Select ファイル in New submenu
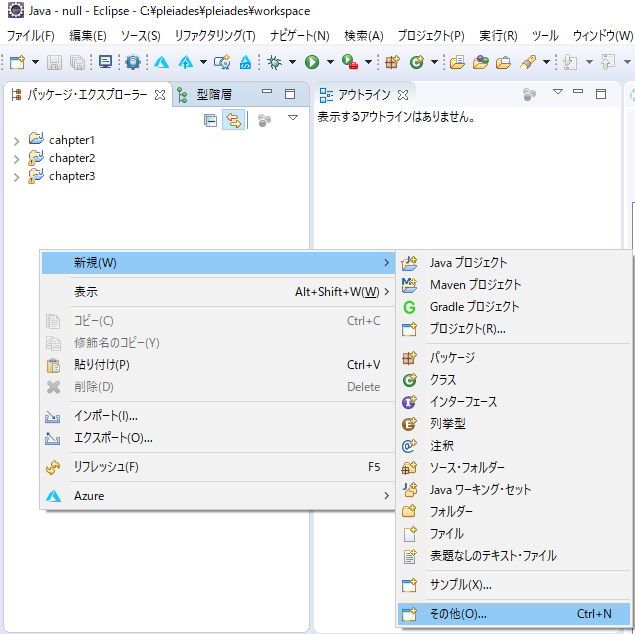This screenshot has width=635, height=634. pos(514,534)
